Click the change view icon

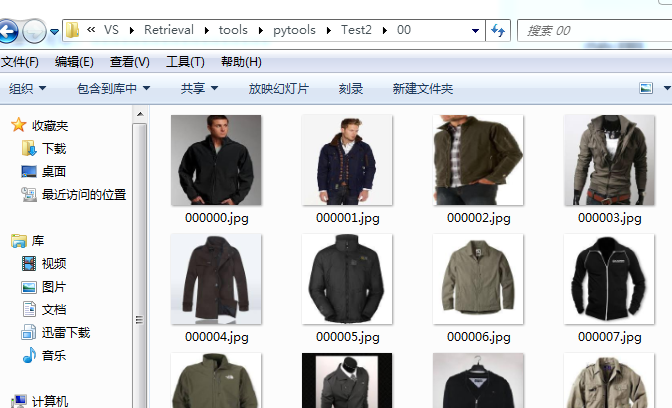click(x=646, y=88)
